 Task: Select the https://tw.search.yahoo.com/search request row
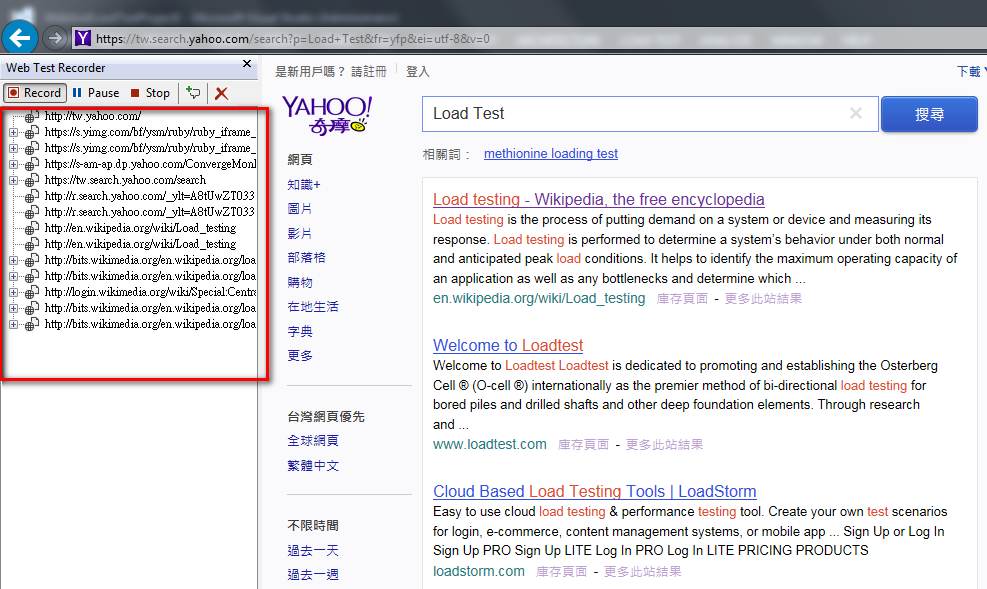click(x=125, y=180)
